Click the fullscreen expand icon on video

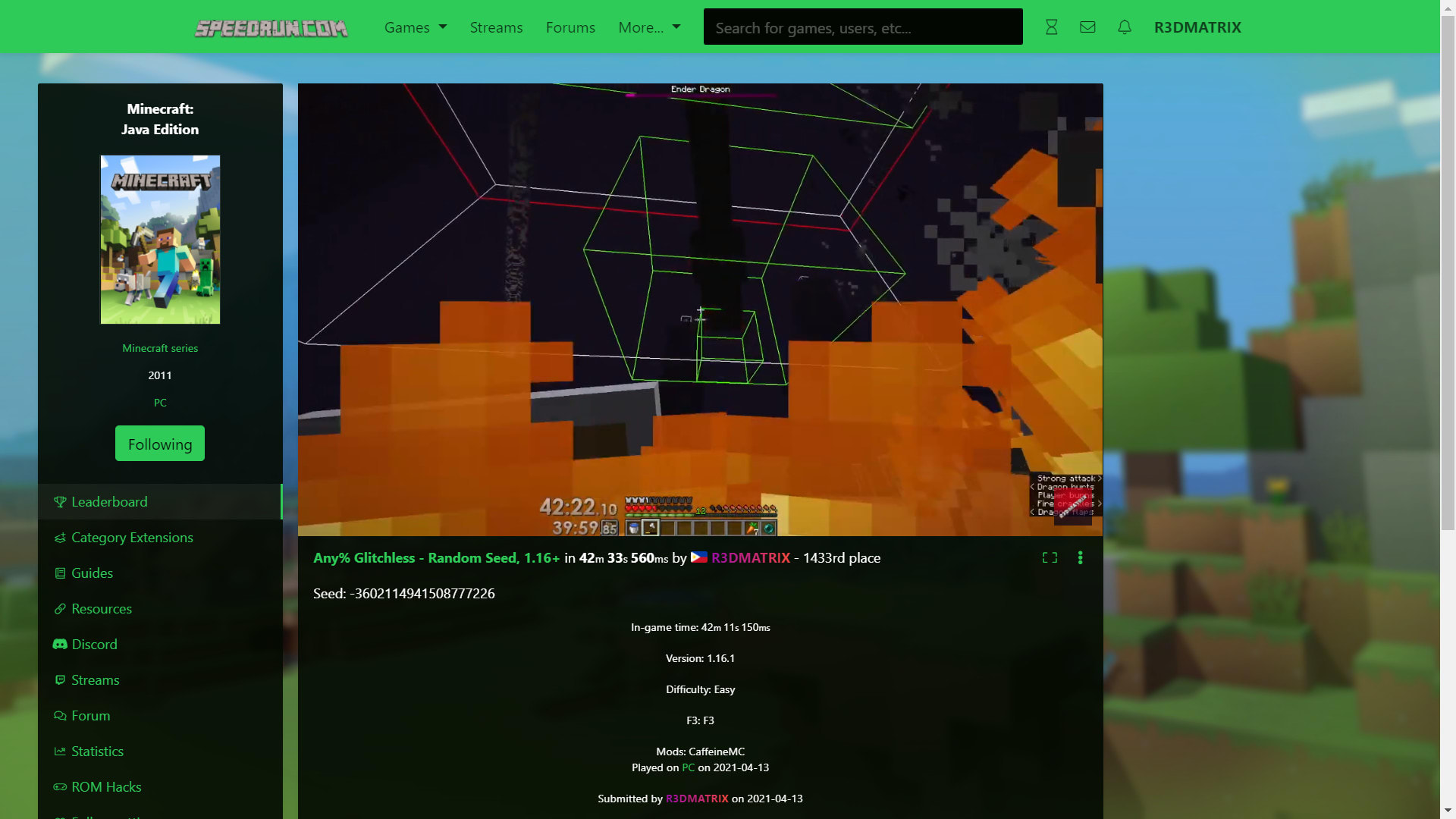(x=1050, y=557)
